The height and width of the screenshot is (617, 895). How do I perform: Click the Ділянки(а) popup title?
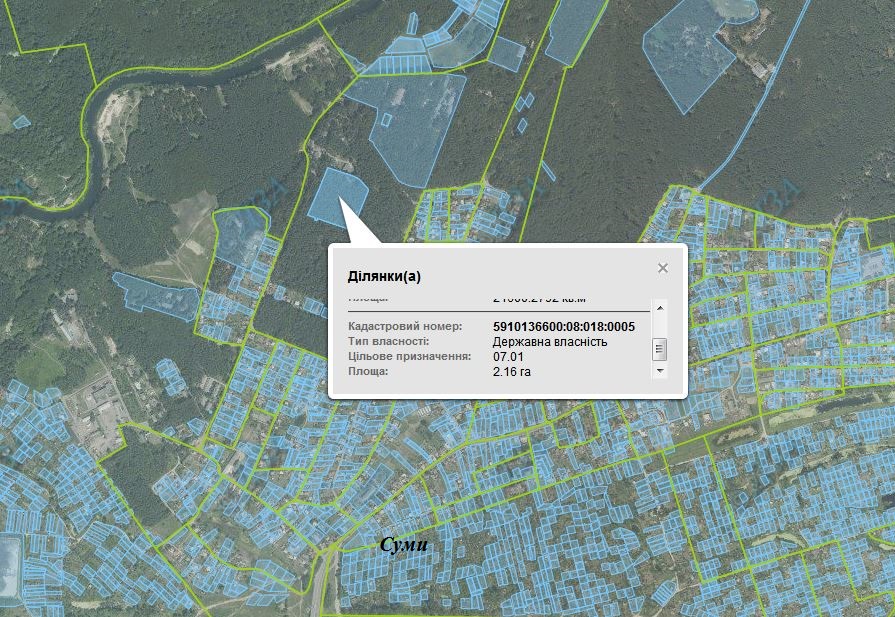point(383,276)
